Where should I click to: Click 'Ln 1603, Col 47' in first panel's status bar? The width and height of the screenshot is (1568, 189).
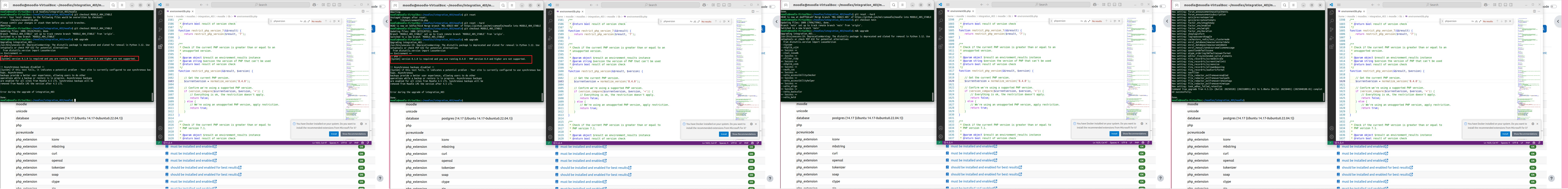(x=319, y=143)
